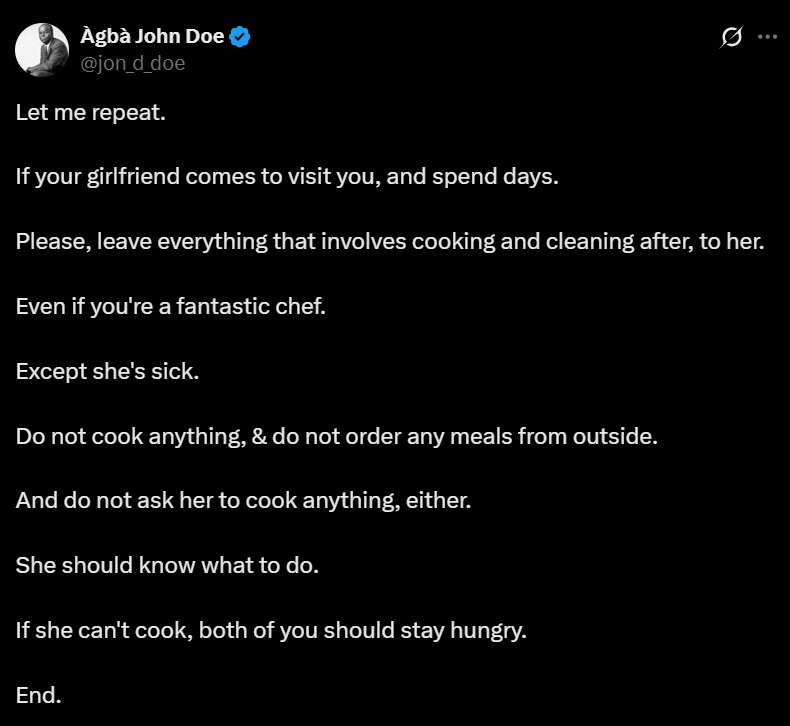This screenshot has width=790, height=726.
Task: Open the Grok actions icon
Action: (x=731, y=38)
